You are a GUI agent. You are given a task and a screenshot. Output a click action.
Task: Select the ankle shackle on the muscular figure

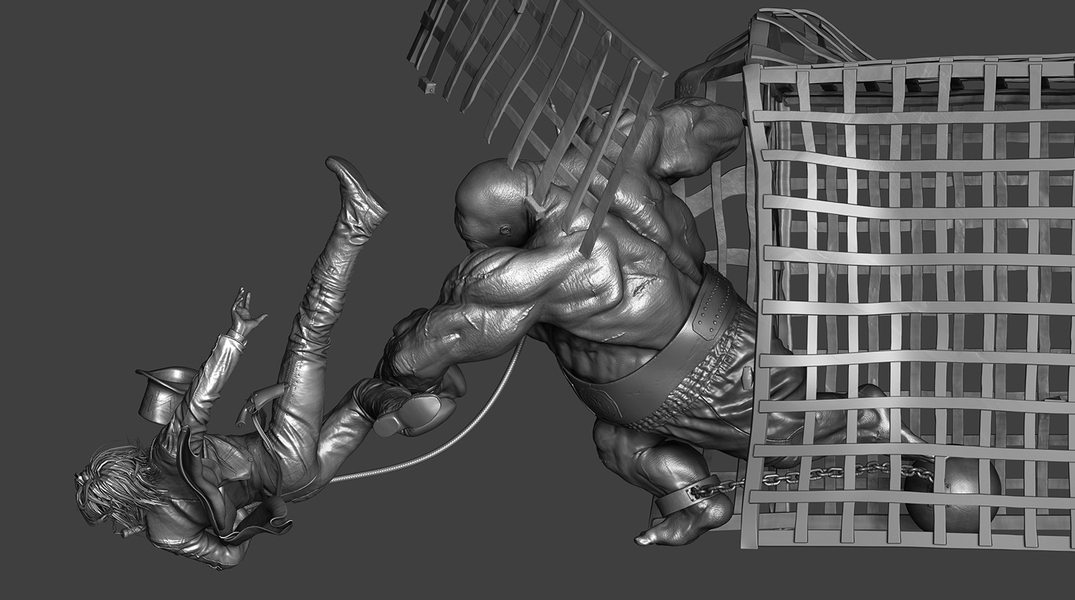click(x=686, y=496)
